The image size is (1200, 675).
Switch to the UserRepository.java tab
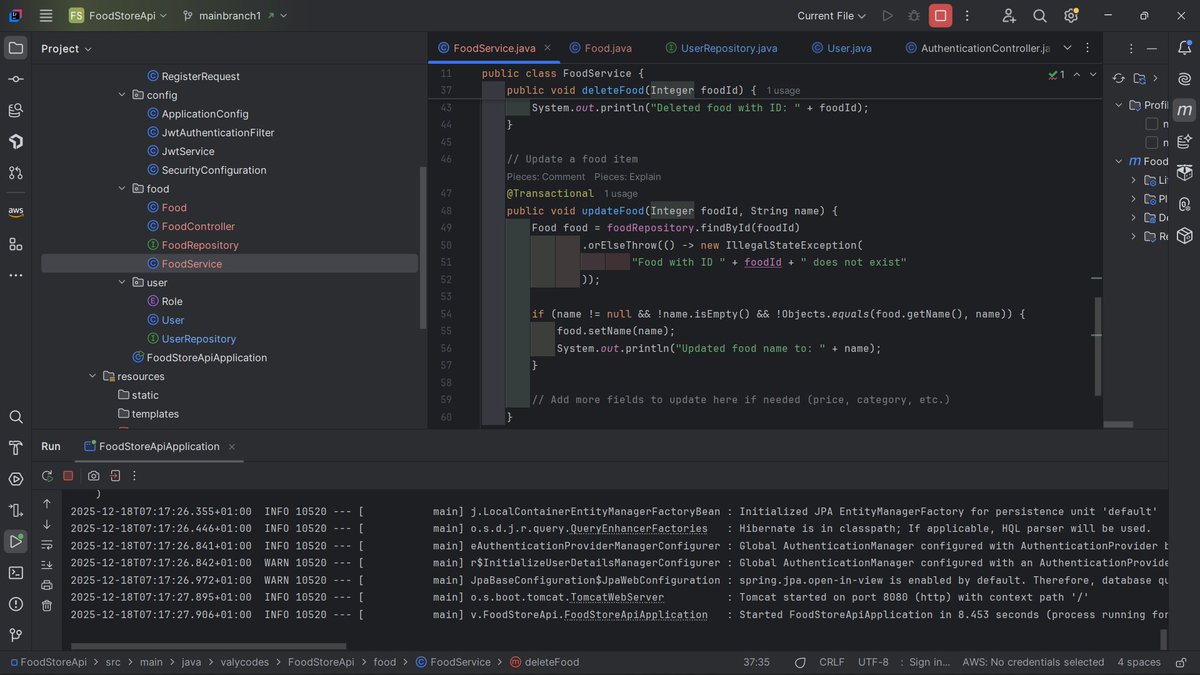(720, 48)
